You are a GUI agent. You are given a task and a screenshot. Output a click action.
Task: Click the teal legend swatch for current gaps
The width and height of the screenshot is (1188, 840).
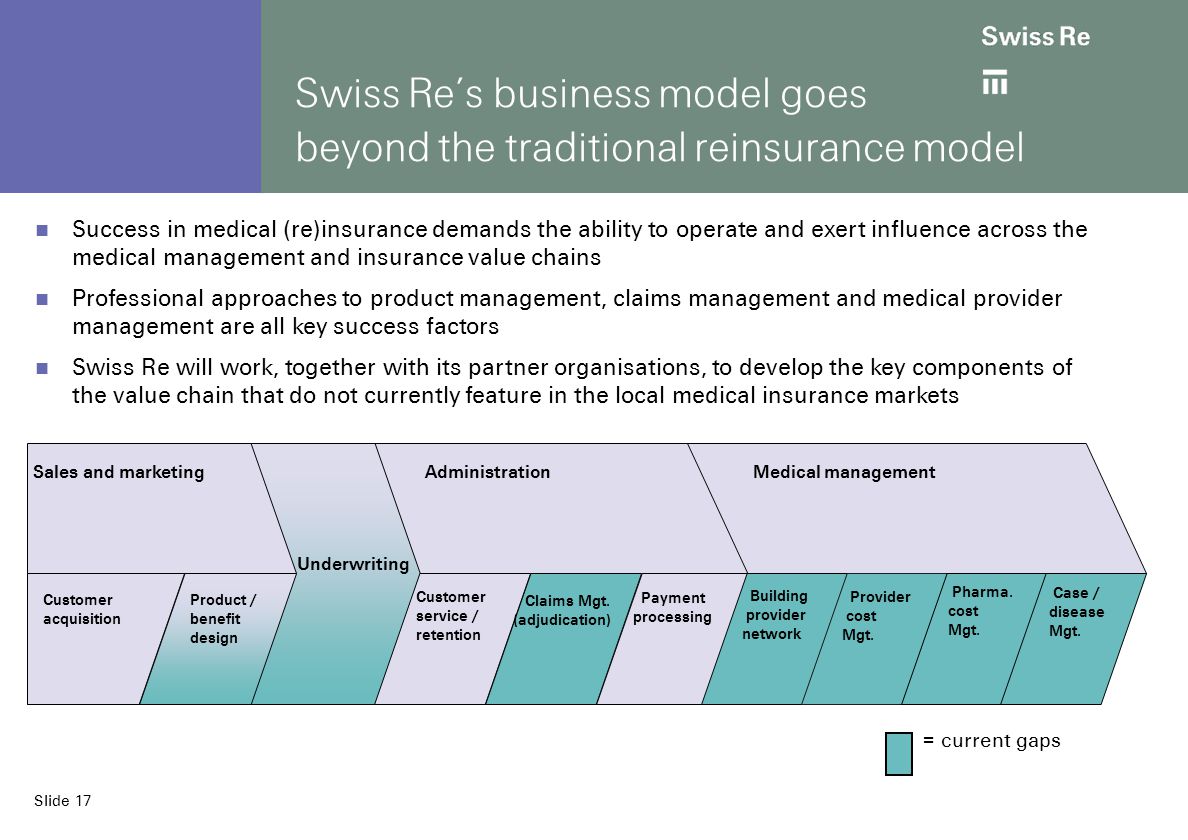pos(899,754)
